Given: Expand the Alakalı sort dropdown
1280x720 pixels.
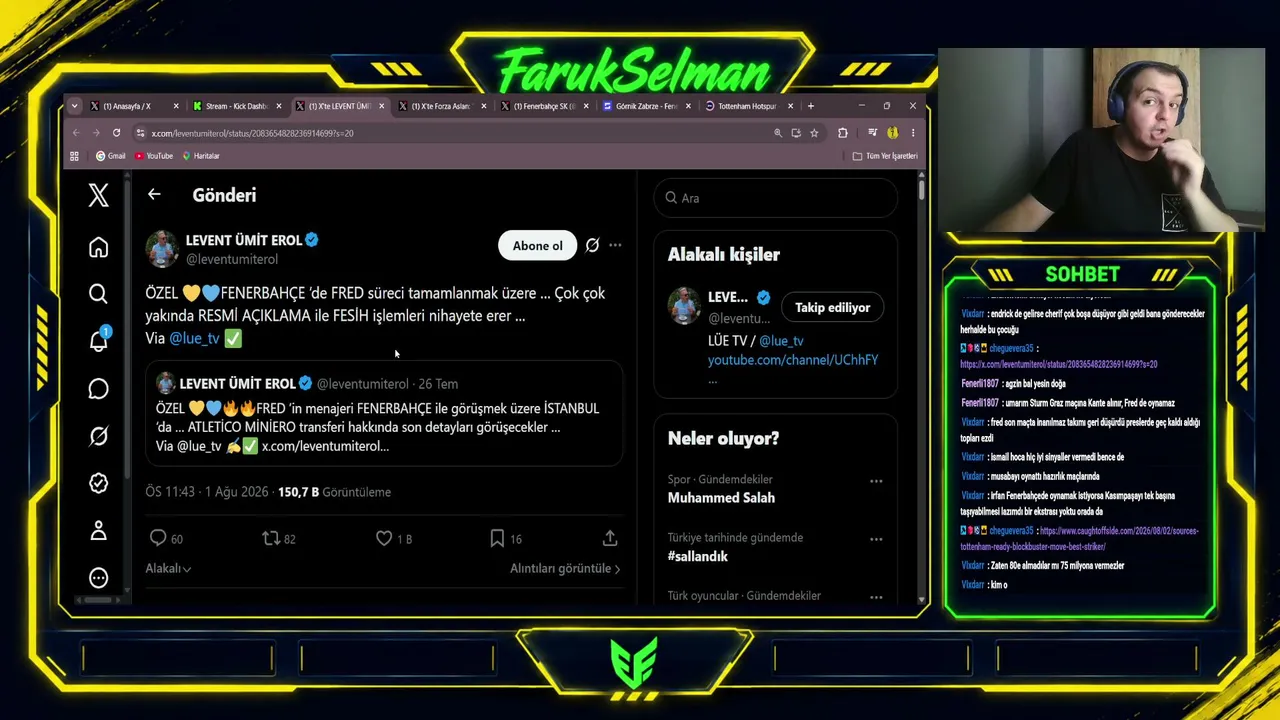Looking at the screenshot, I should [x=168, y=568].
